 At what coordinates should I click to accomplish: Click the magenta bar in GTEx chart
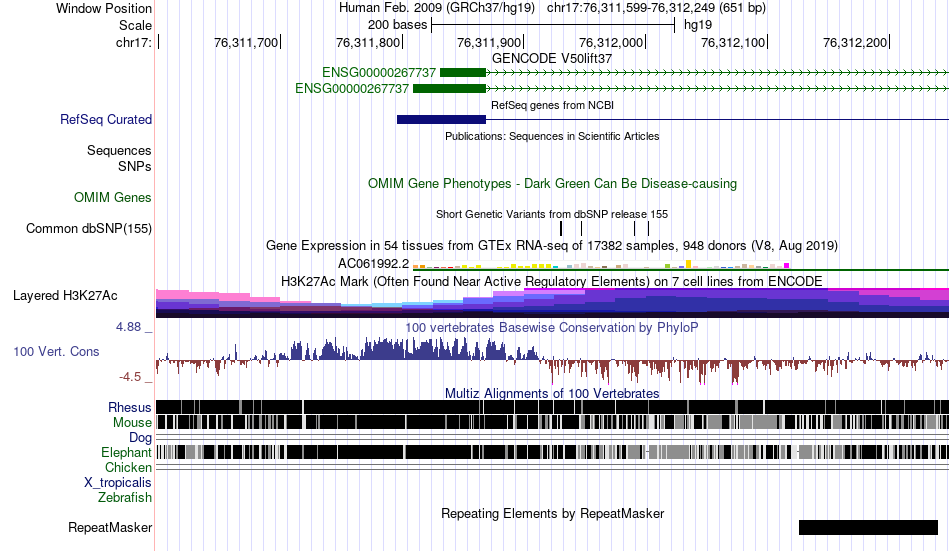[786, 265]
